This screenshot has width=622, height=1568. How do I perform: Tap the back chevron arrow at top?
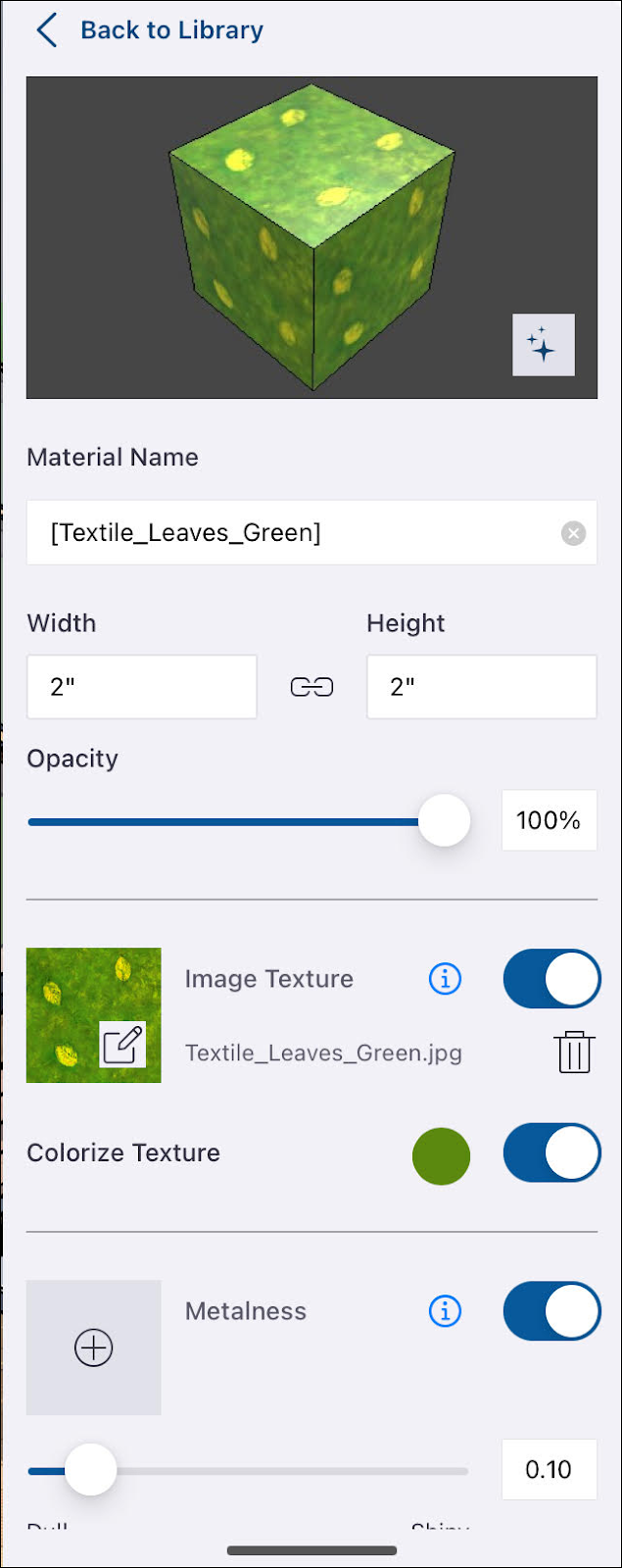click(x=46, y=29)
